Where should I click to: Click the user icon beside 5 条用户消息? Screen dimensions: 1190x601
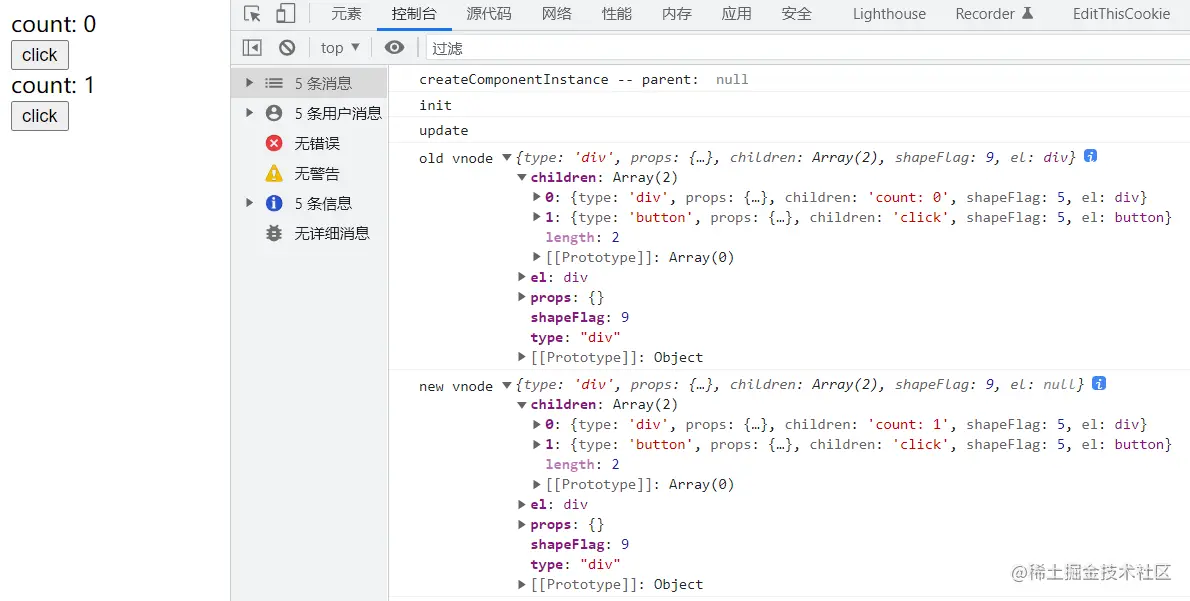click(274, 113)
